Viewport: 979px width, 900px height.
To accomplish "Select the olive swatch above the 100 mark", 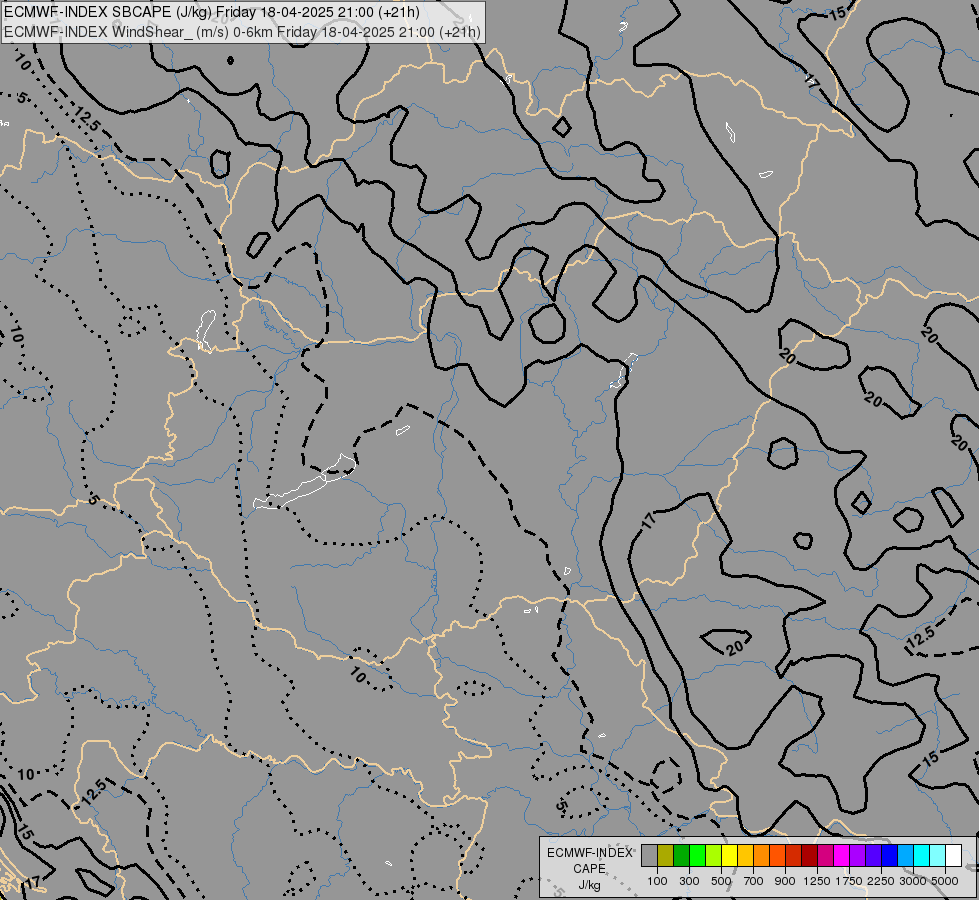I will 666,855.
